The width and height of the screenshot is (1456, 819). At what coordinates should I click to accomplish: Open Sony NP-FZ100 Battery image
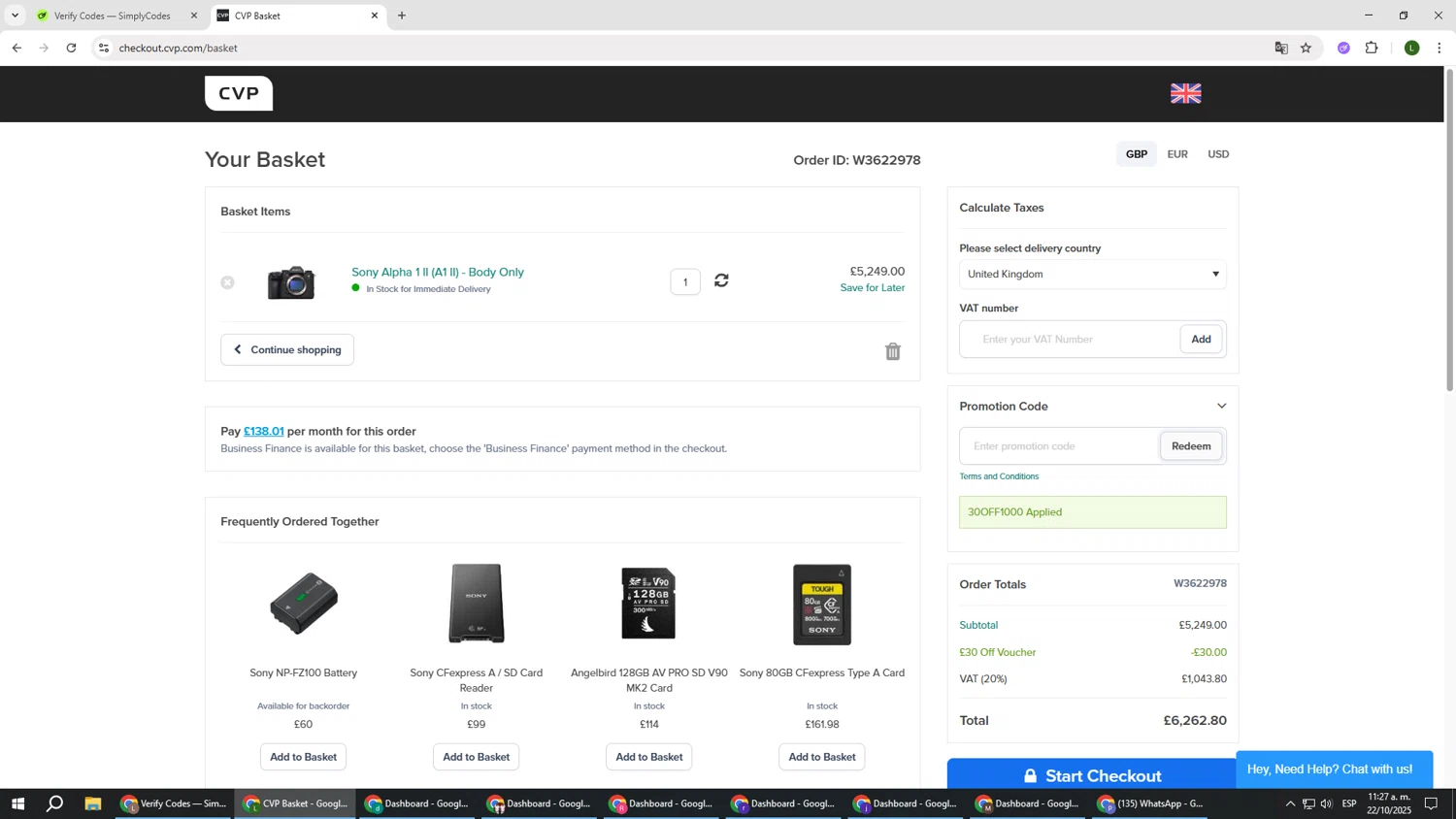(304, 604)
